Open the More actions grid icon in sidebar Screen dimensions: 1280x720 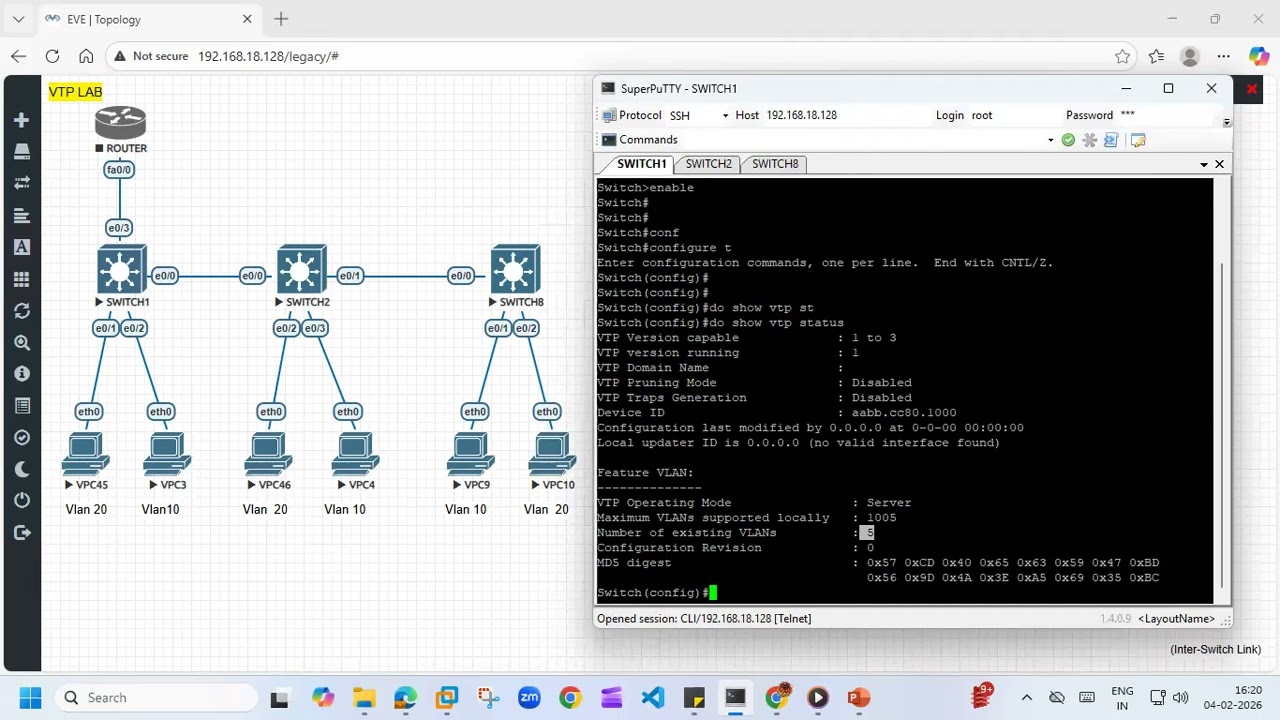pyautogui.click(x=22, y=279)
